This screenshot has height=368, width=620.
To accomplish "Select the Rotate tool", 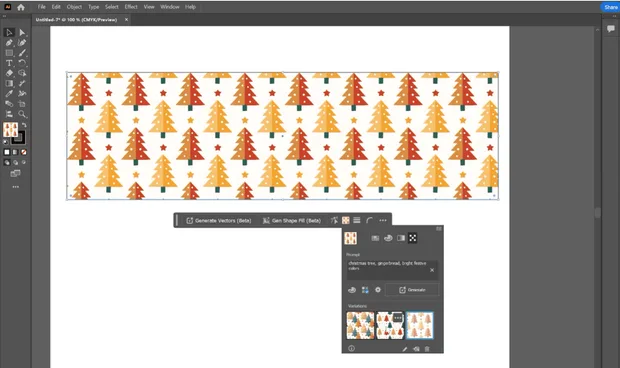I will click(x=22, y=63).
